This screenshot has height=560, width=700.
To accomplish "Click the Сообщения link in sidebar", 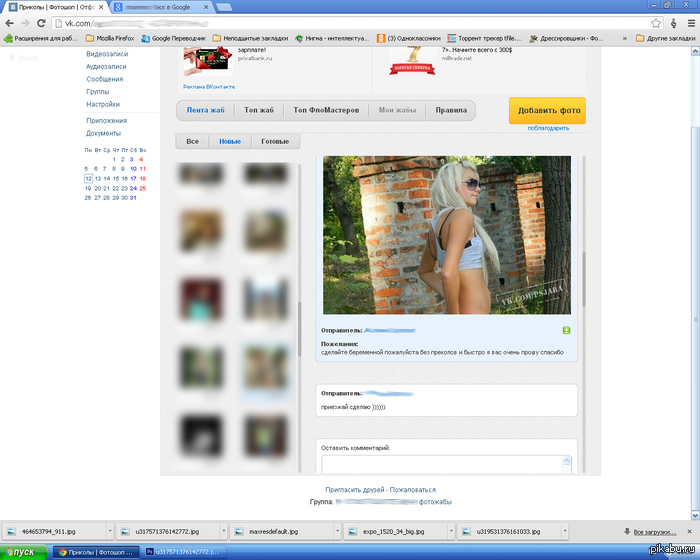I will pyautogui.click(x=105, y=79).
